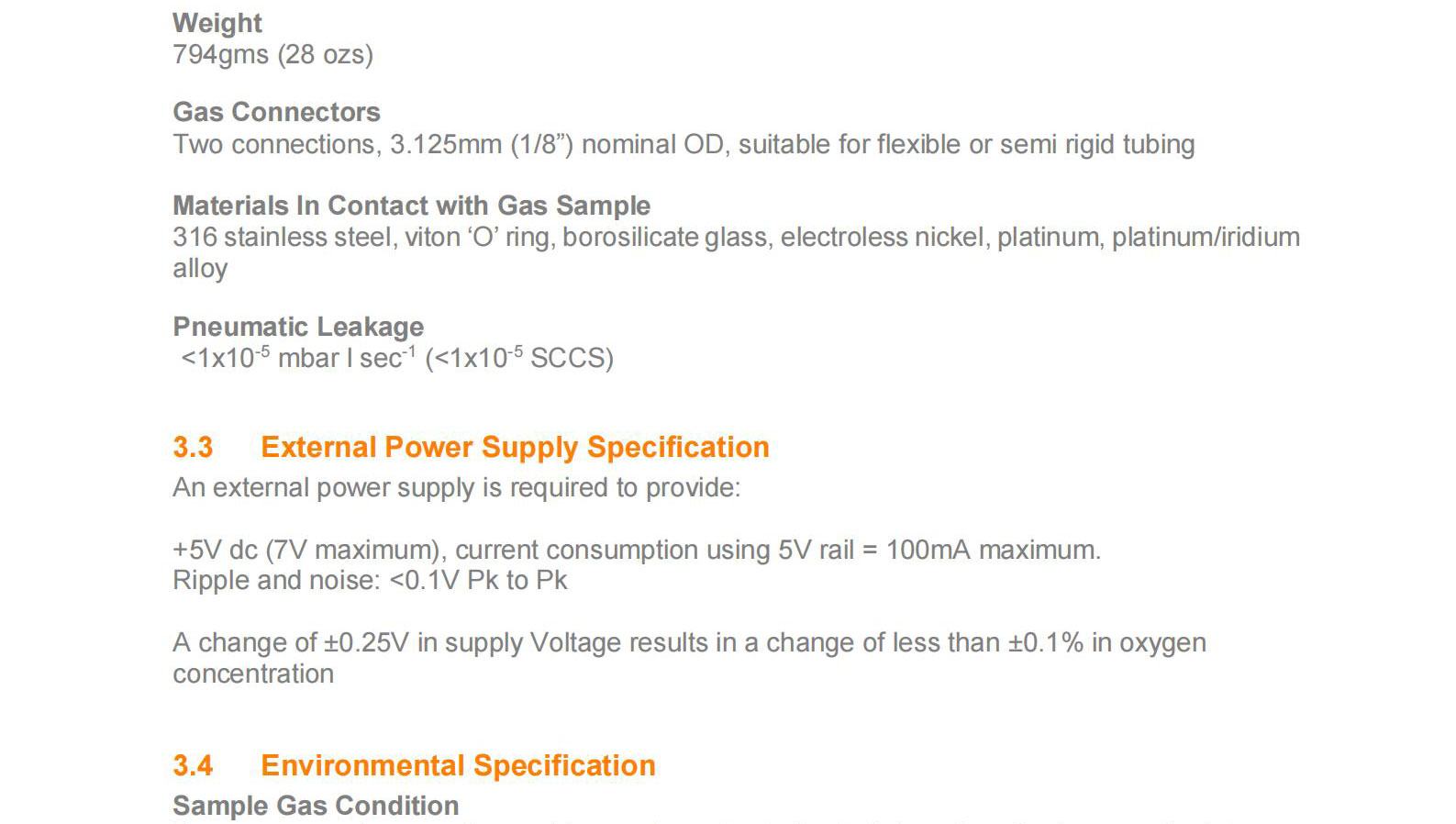Click the line starting "Two connections, 3.125mm"
The height and width of the screenshot is (824, 1456).
[683, 145]
